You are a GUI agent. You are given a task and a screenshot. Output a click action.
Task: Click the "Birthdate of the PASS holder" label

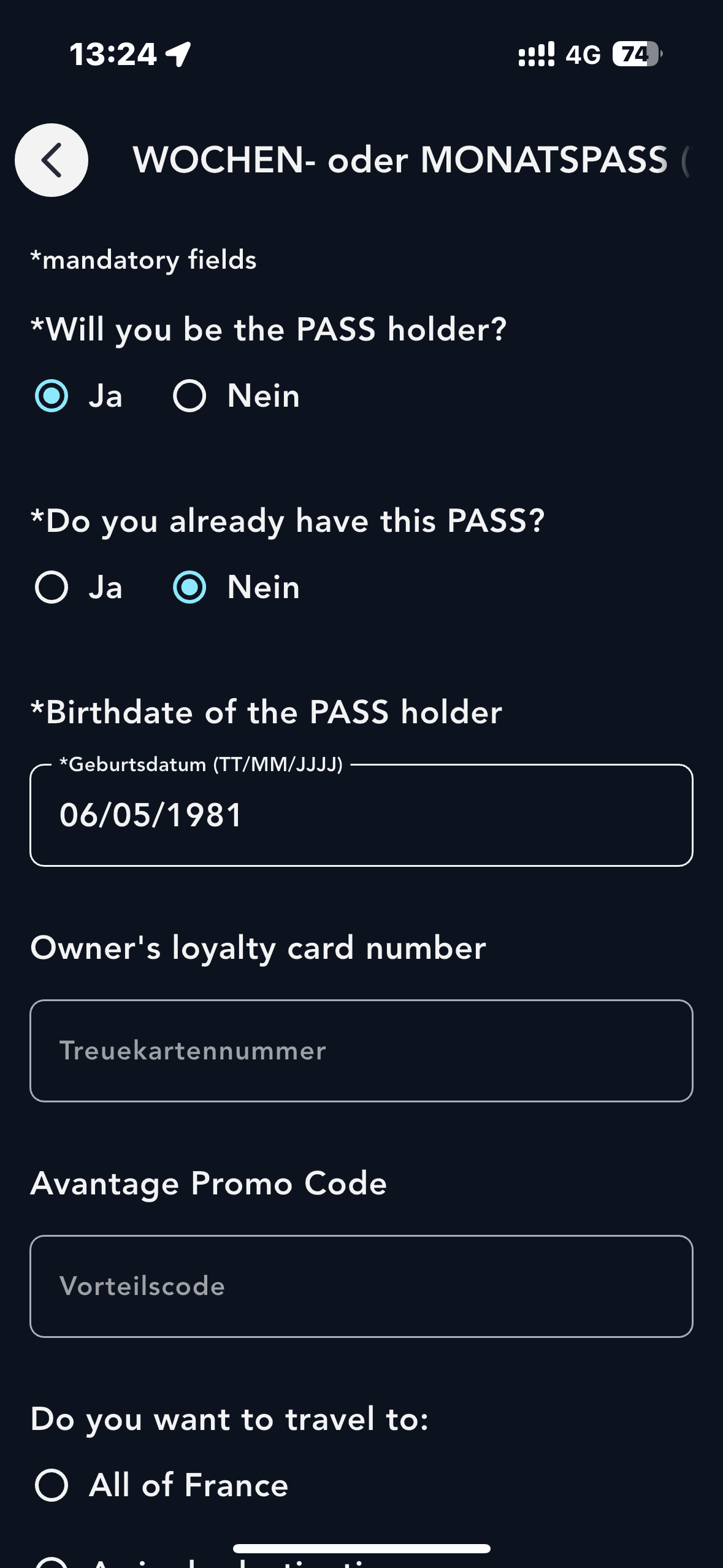click(x=267, y=712)
